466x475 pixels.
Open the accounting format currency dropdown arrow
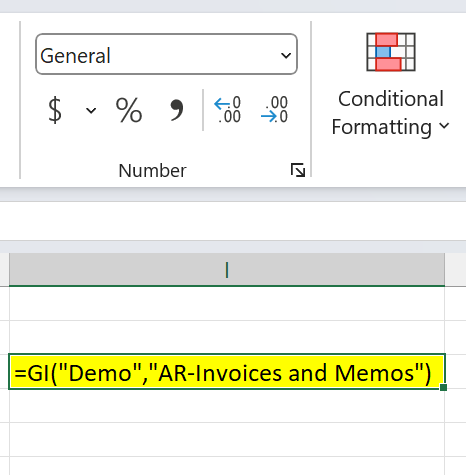[x=91, y=110]
